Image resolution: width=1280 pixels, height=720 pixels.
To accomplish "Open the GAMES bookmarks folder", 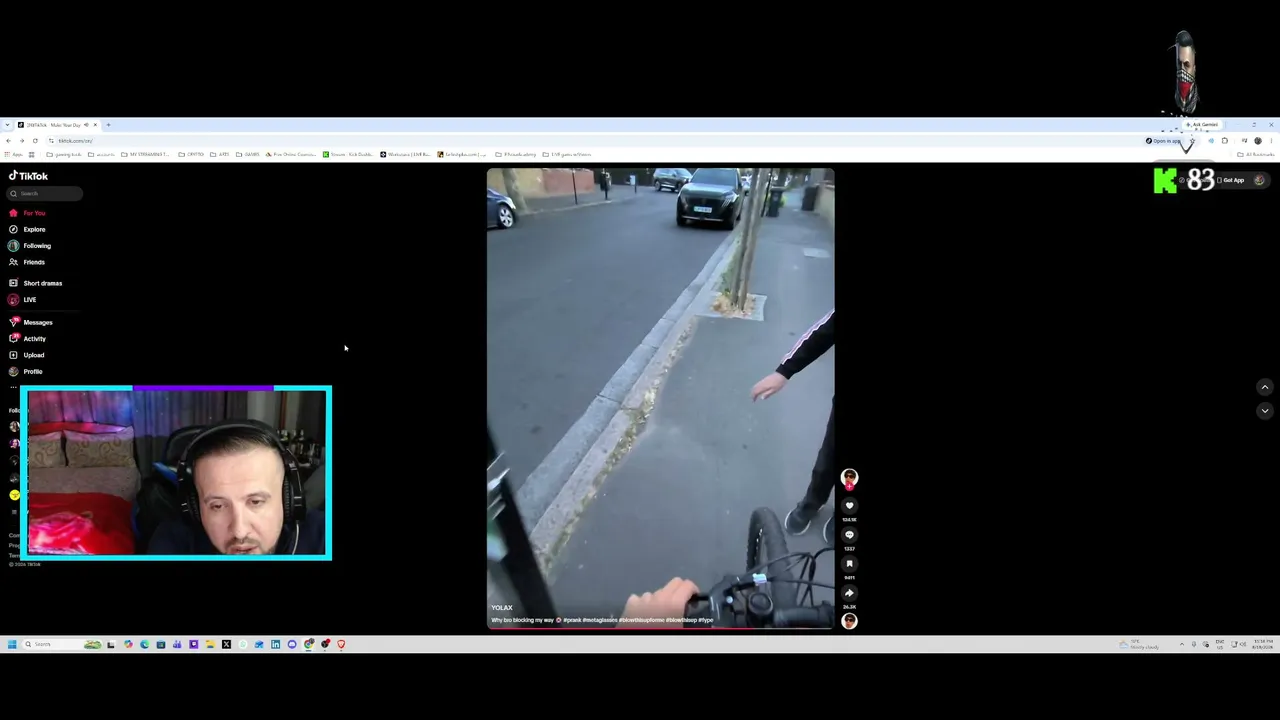I will [x=248, y=155].
